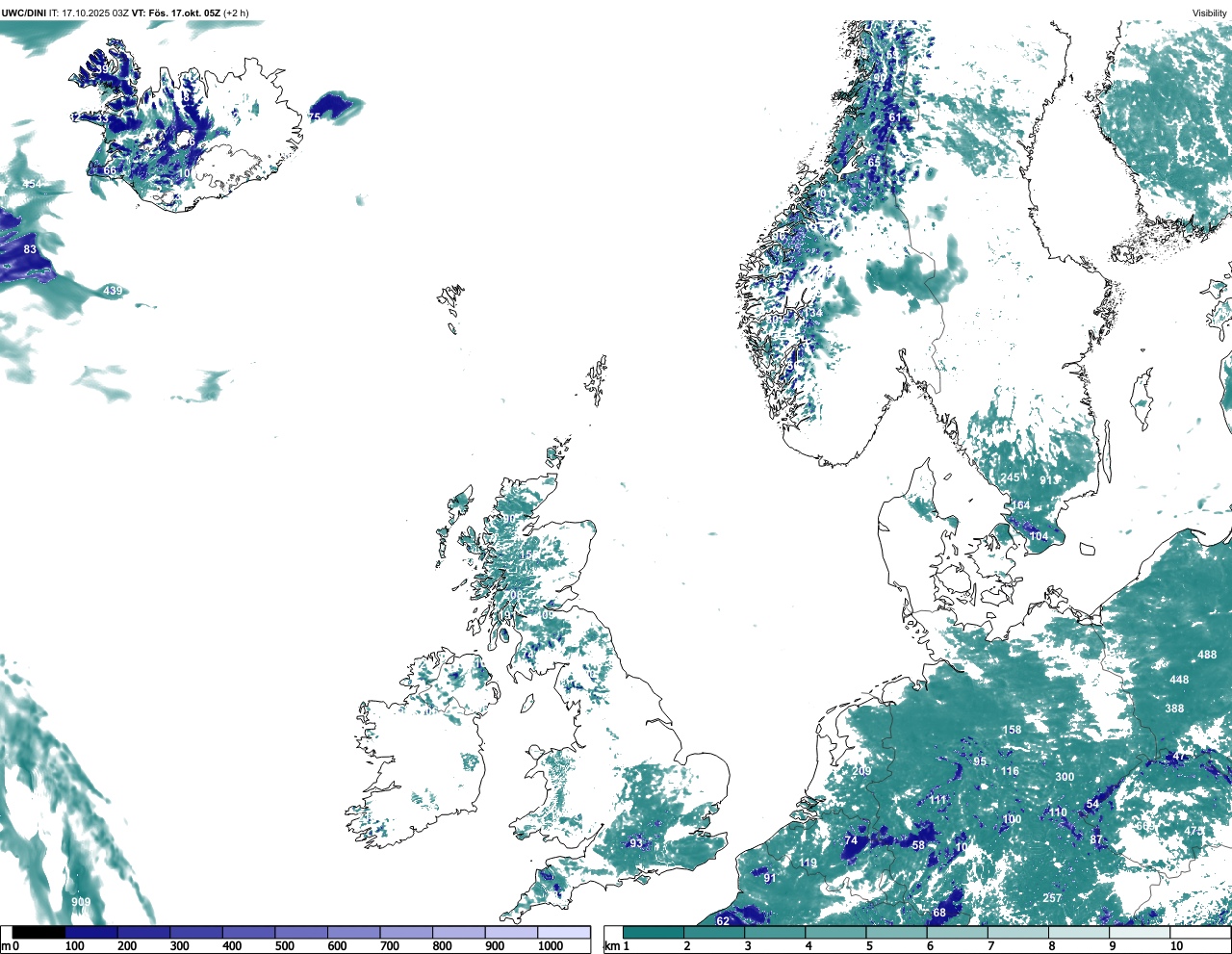Click the '300' value over eastern Germany
1232x954 pixels.
1065,777
